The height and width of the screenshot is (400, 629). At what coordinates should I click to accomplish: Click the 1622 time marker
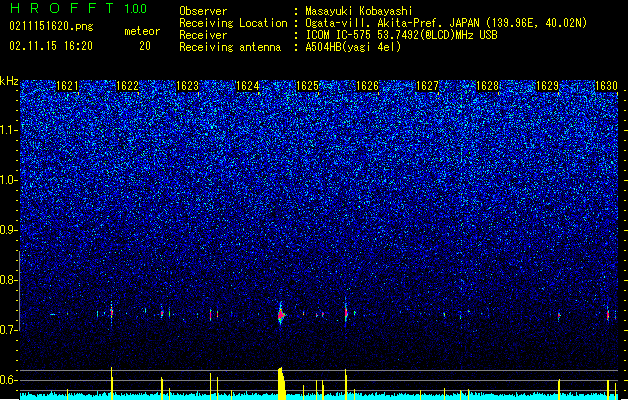coord(127,86)
